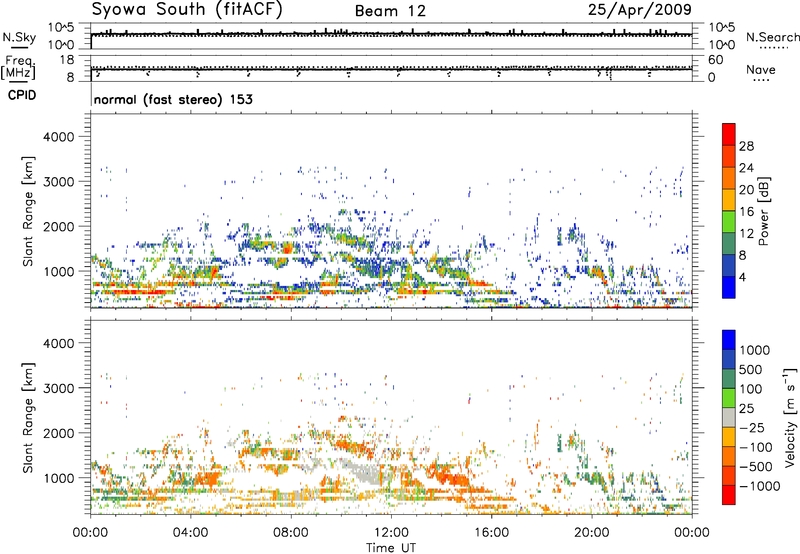
Task: Click the '16:00' time axis tick label
Action: (492, 533)
